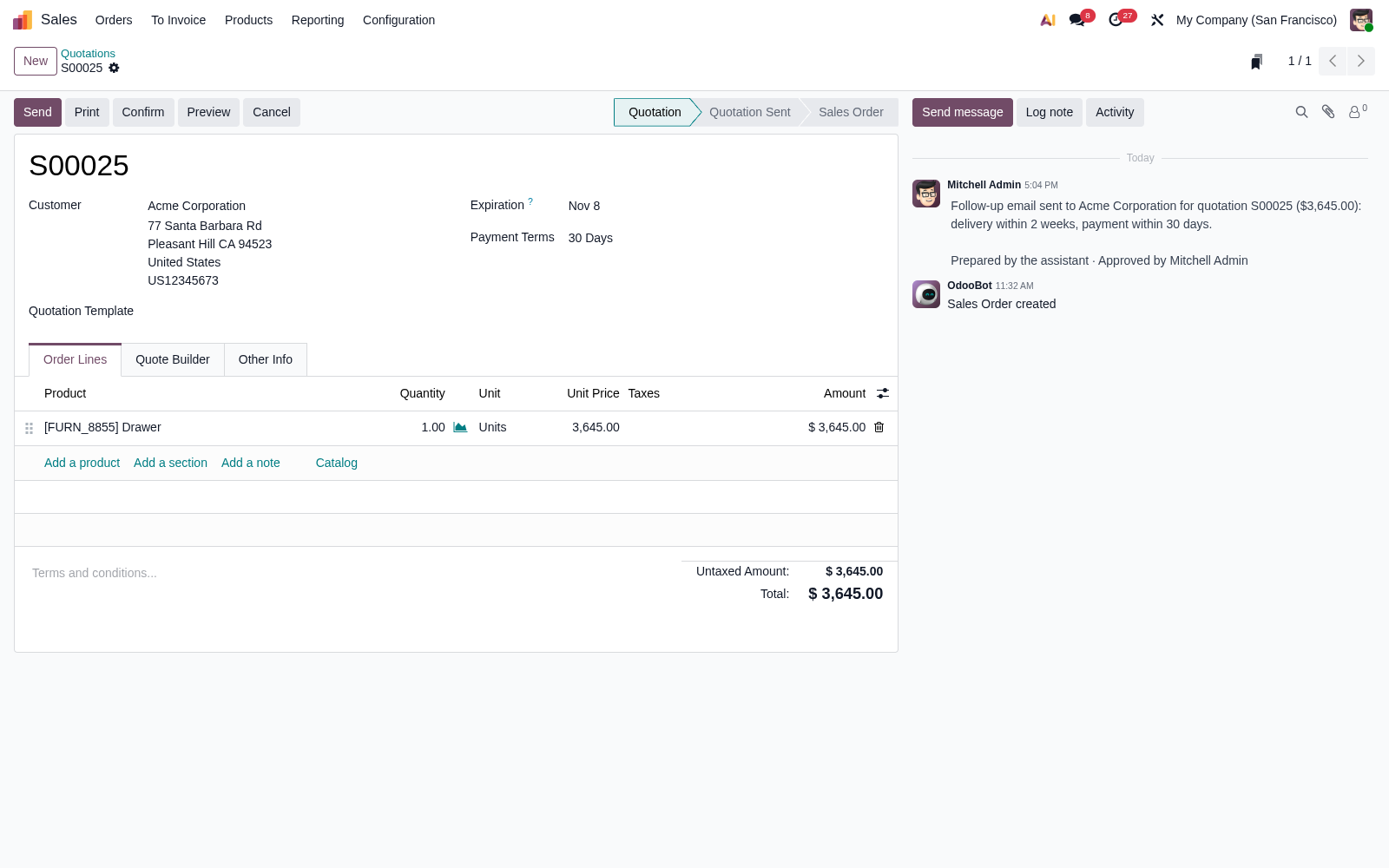
Task: Go to the next record with the right arrow
Action: coord(1361,61)
